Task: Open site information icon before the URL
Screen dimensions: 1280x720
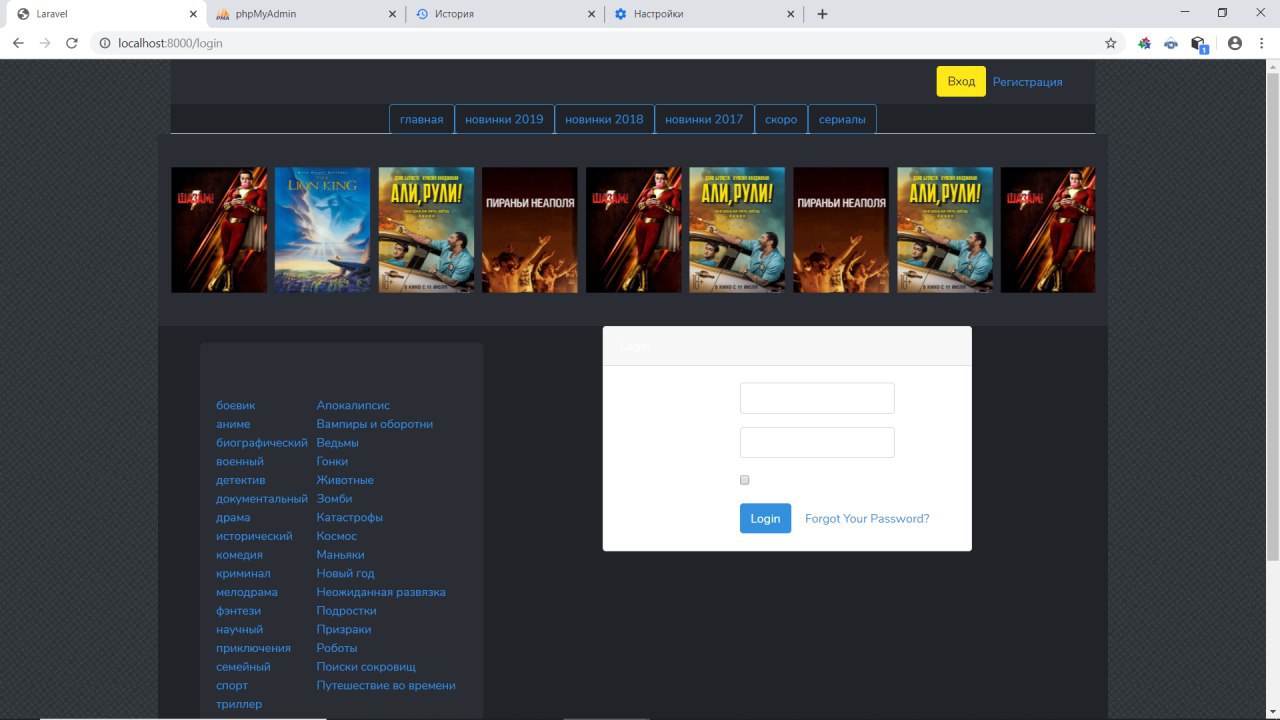Action: [x=104, y=43]
